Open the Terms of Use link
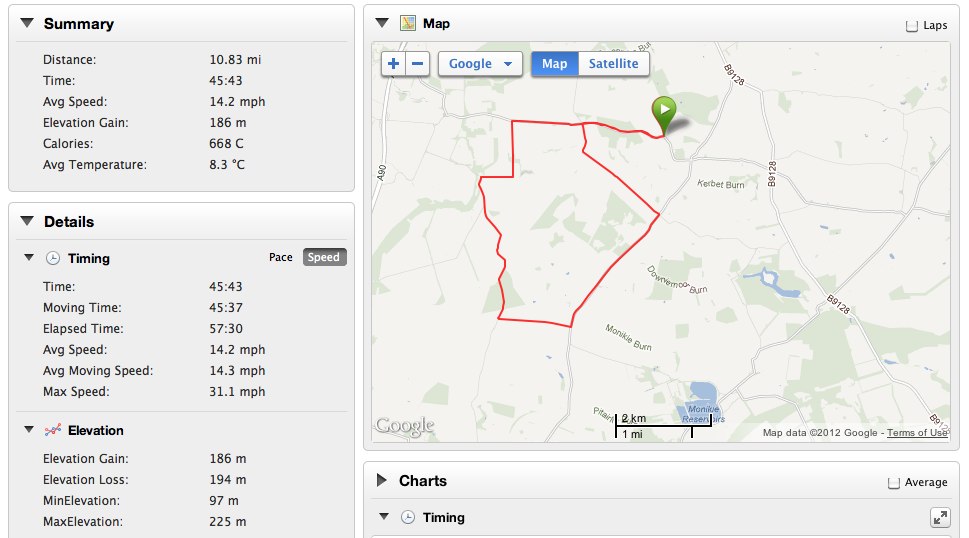This screenshot has width=969, height=538. [x=917, y=433]
